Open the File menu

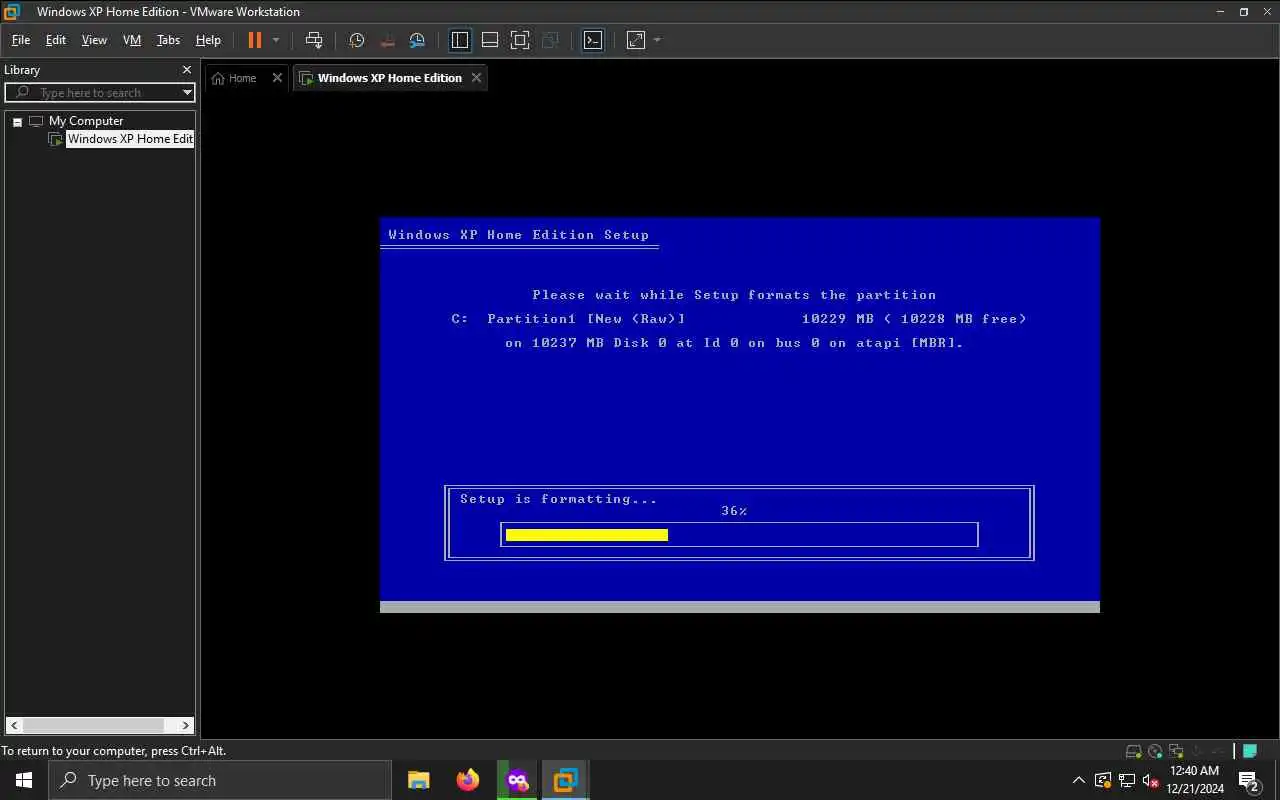[20, 40]
